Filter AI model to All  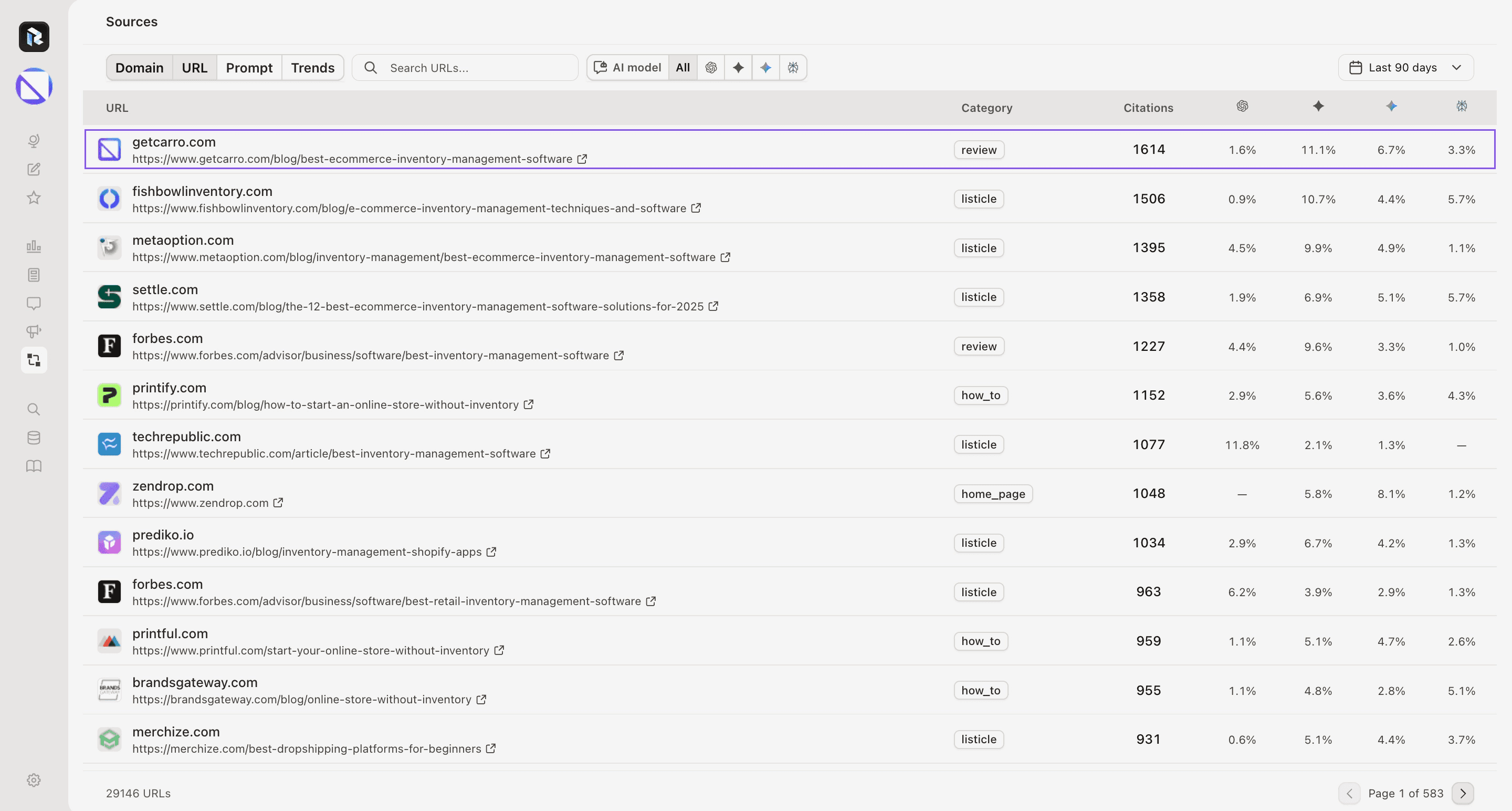click(682, 68)
